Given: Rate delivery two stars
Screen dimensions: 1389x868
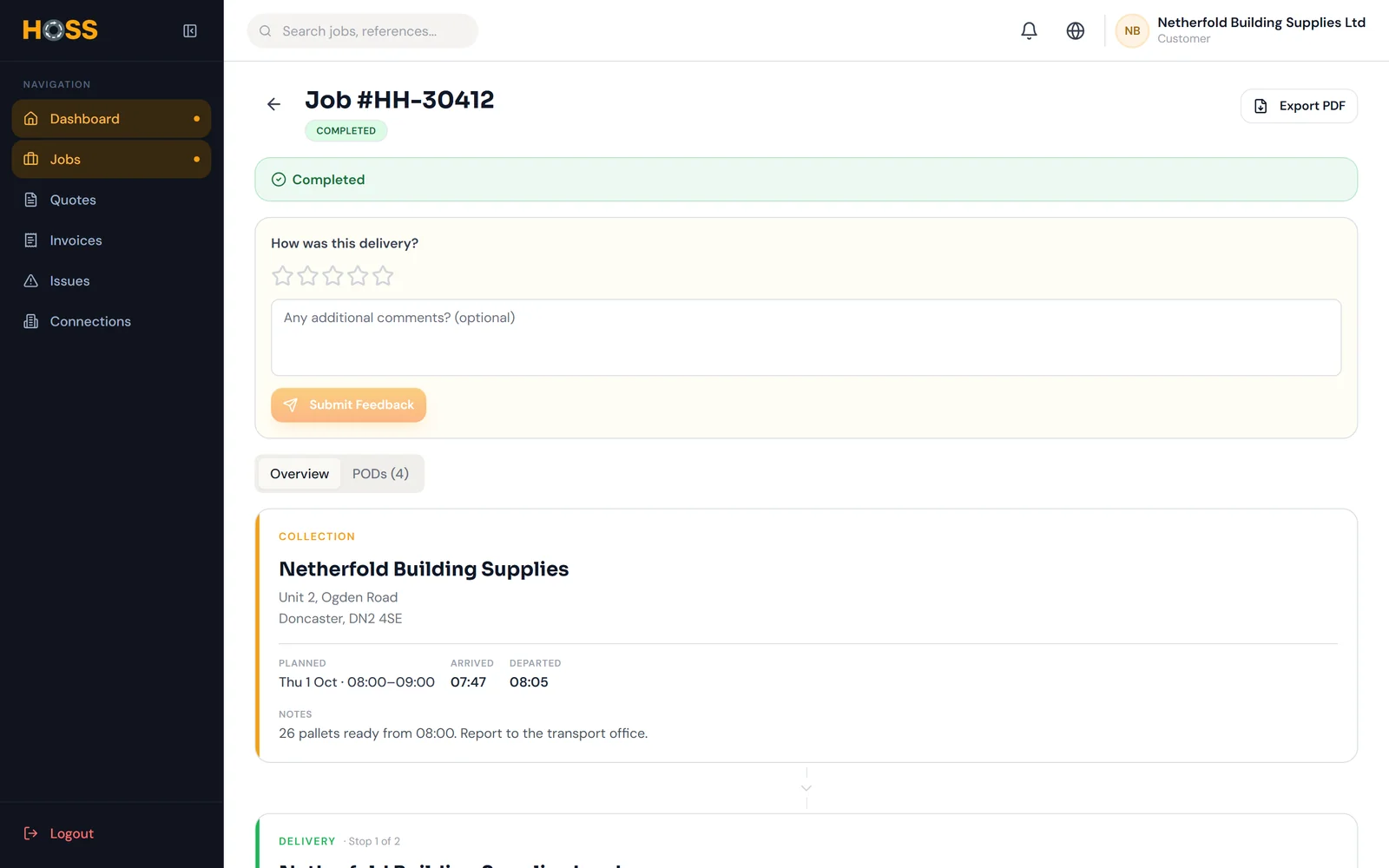Looking at the screenshot, I should (x=307, y=276).
